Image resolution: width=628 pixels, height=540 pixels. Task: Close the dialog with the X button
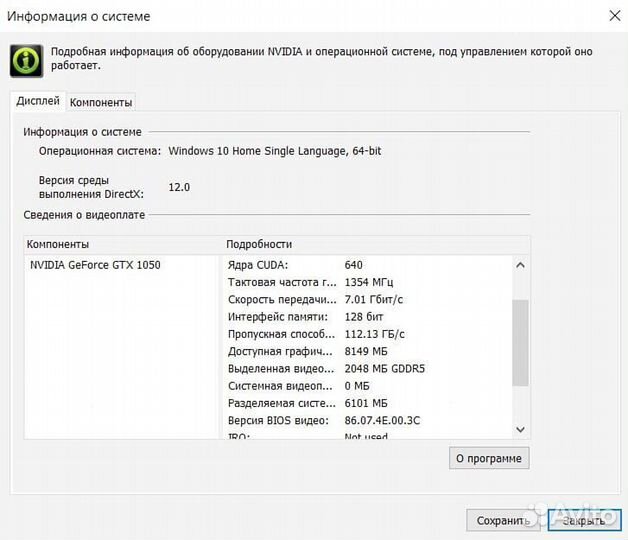[x=615, y=16]
